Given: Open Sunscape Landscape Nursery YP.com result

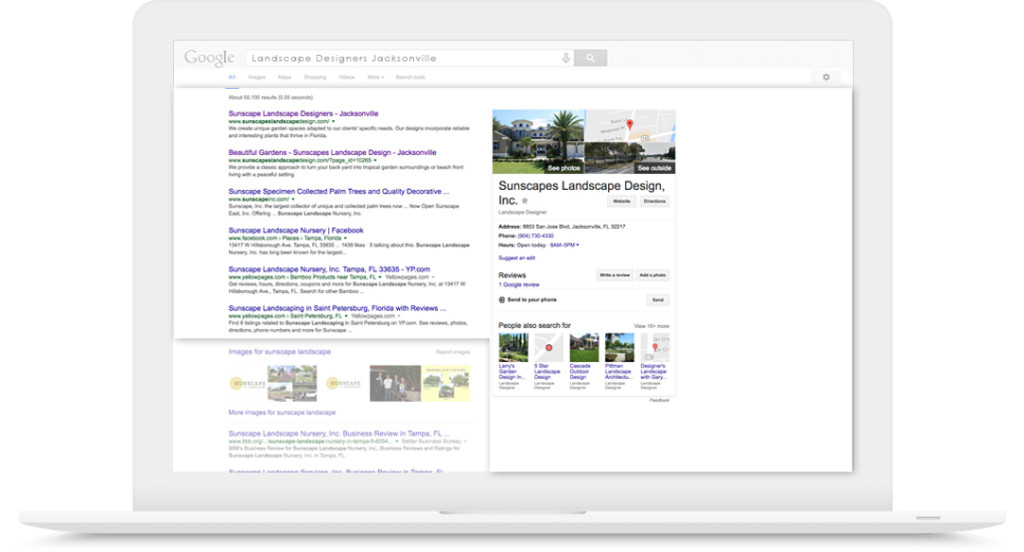Looking at the screenshot, I should pos(329,268).
